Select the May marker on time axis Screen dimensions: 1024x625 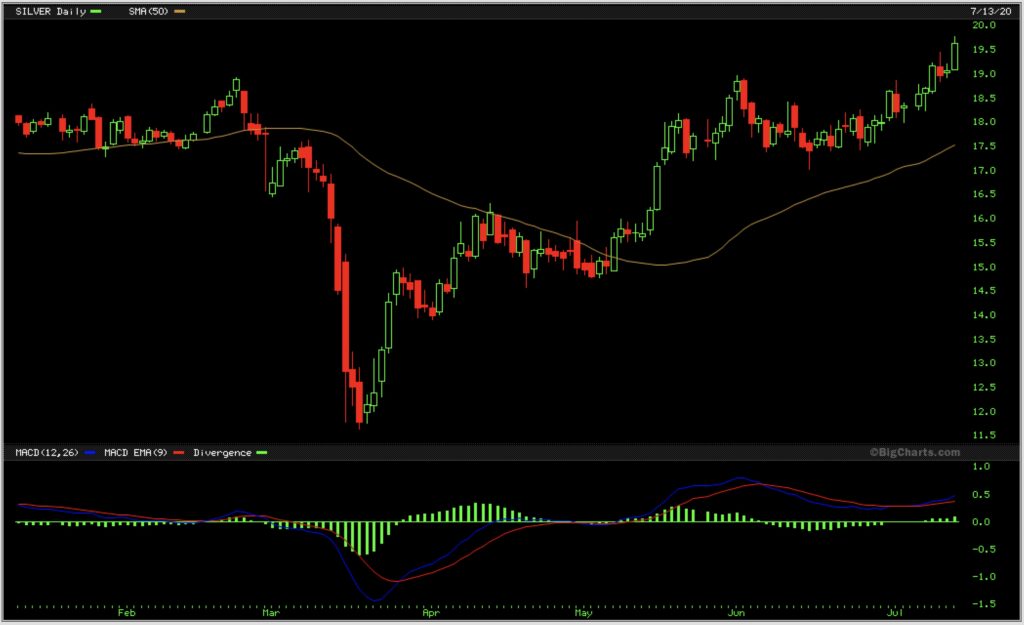point(583,614)
